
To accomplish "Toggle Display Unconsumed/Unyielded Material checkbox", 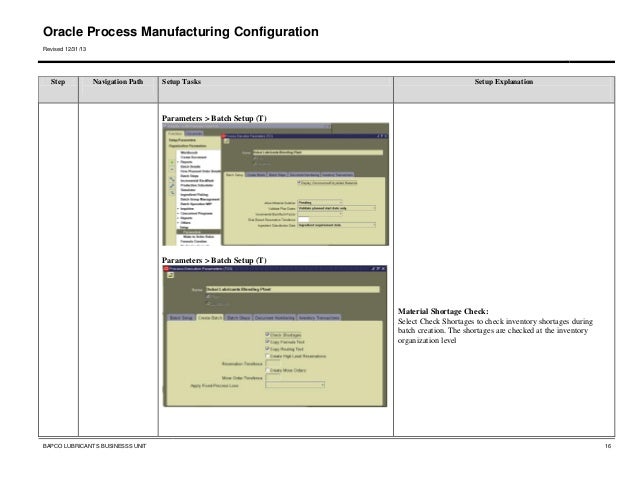I will (299, 182).
